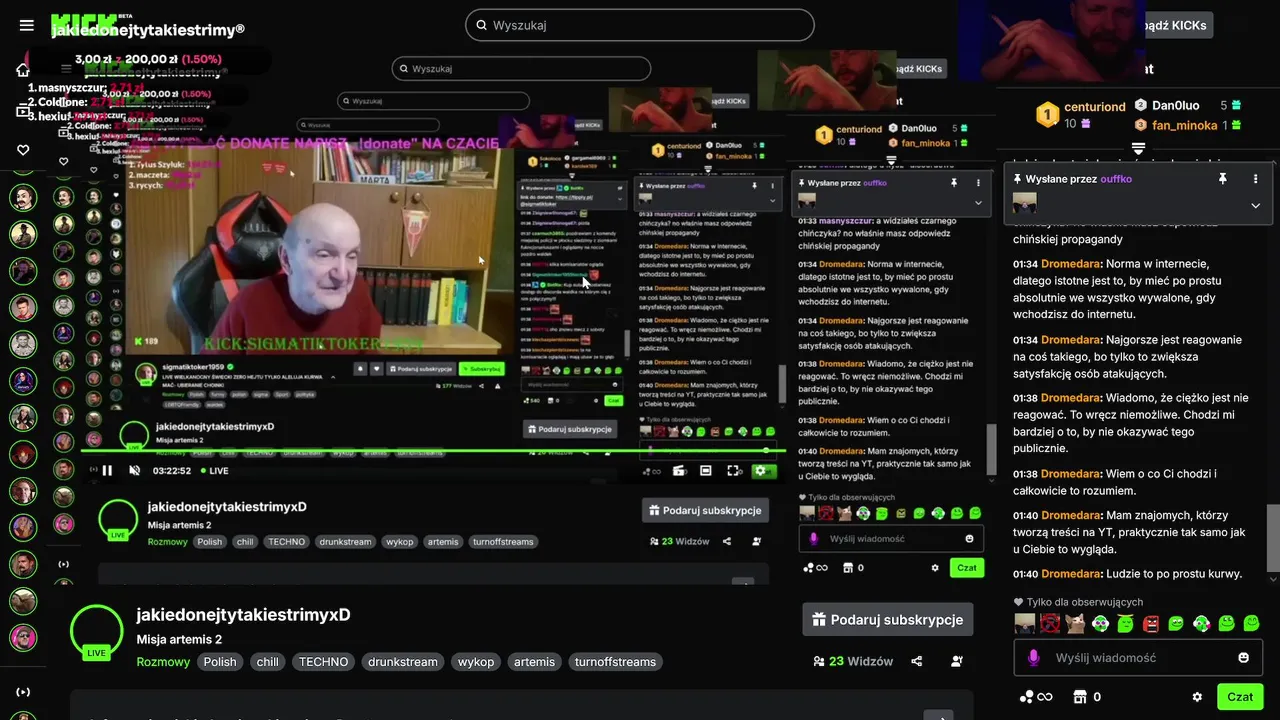Open the three-dot menu on the second-layer pinned message
Viewport: 1280px width, 720px height.
(x=978, y=183)
